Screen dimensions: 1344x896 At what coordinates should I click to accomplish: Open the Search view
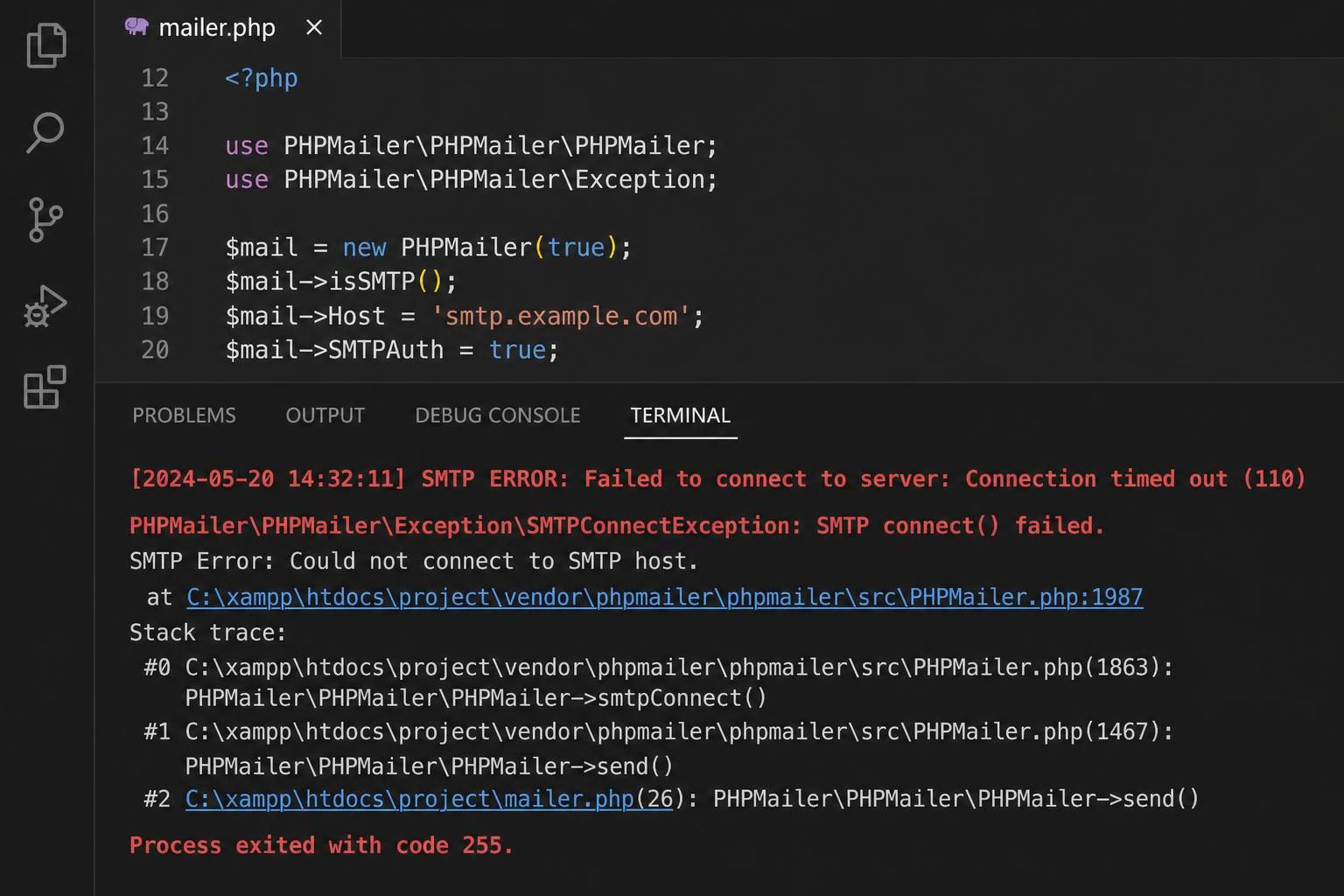pyautogui.click(x=45, y=132)
